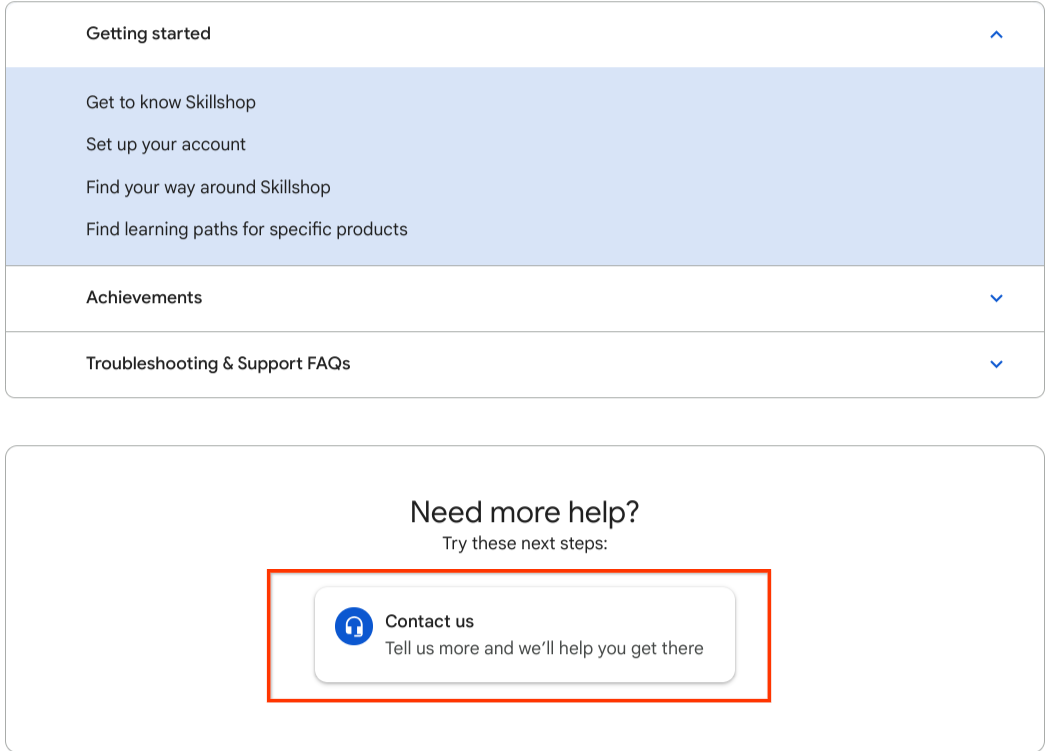Viewport: 1048px width, 751px height.
Task: Collapse the Getting started section chevron
Action: click(x=996, y=35)
